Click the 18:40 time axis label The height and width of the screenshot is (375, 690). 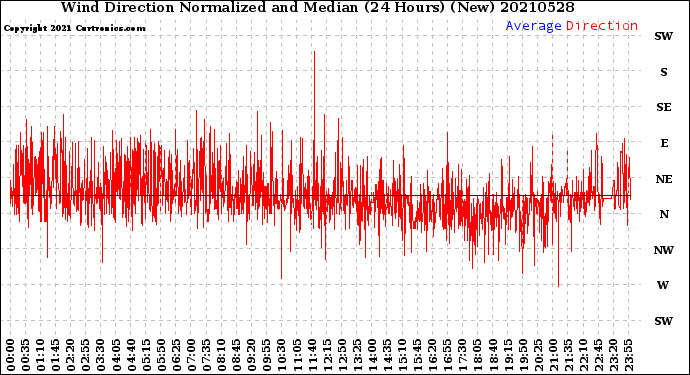(x=493, y=355)
